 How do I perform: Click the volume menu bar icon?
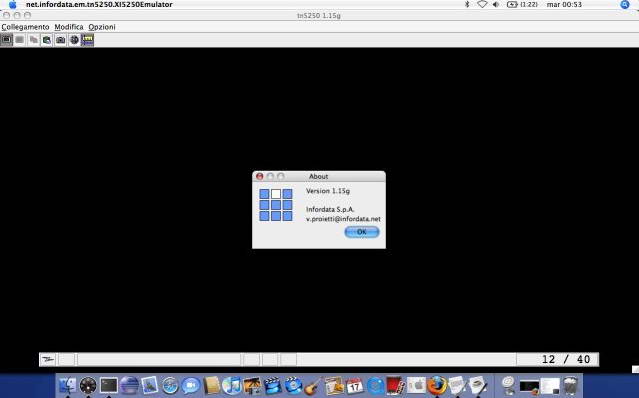496,4
